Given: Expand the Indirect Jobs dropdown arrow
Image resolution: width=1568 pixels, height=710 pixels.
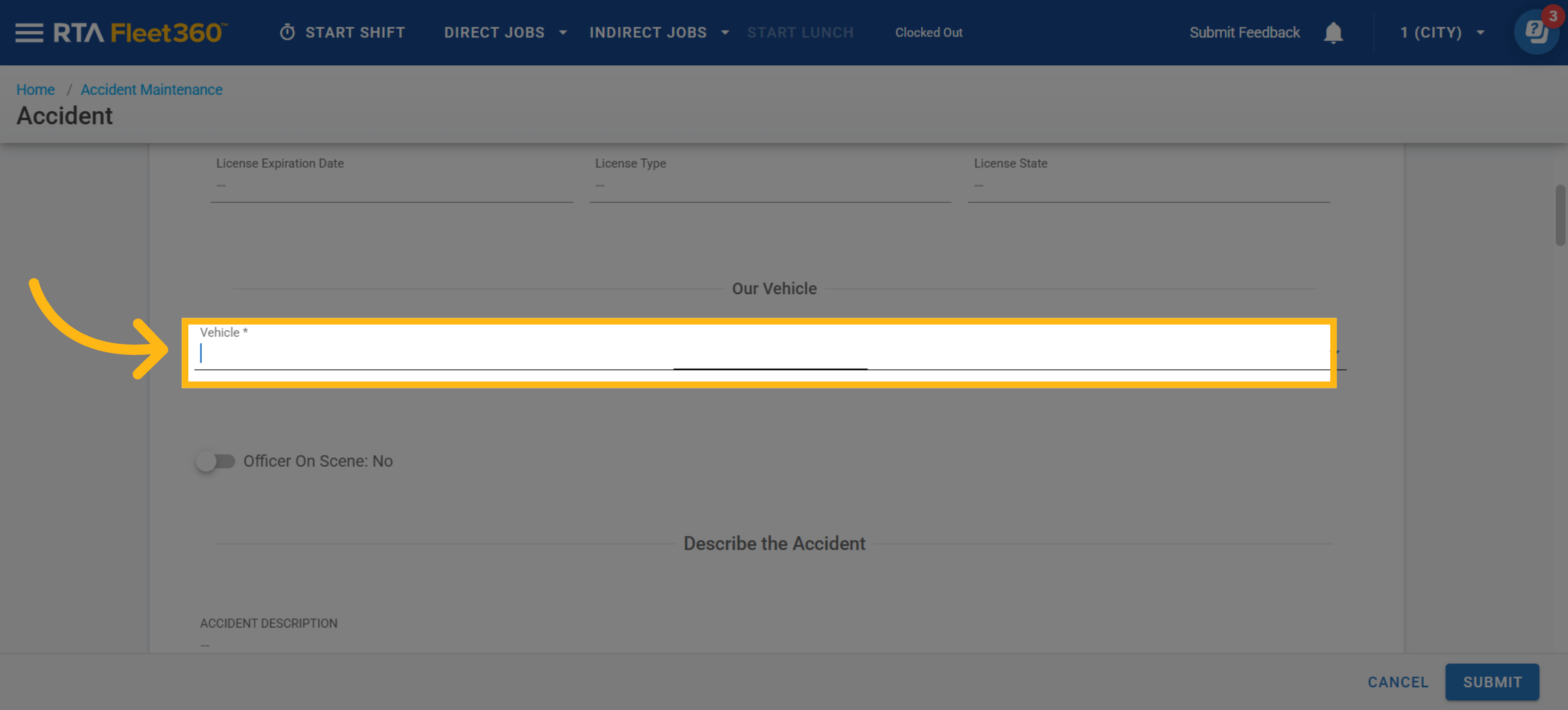Looking at the screenshot, I should click(x=725, y=33).
